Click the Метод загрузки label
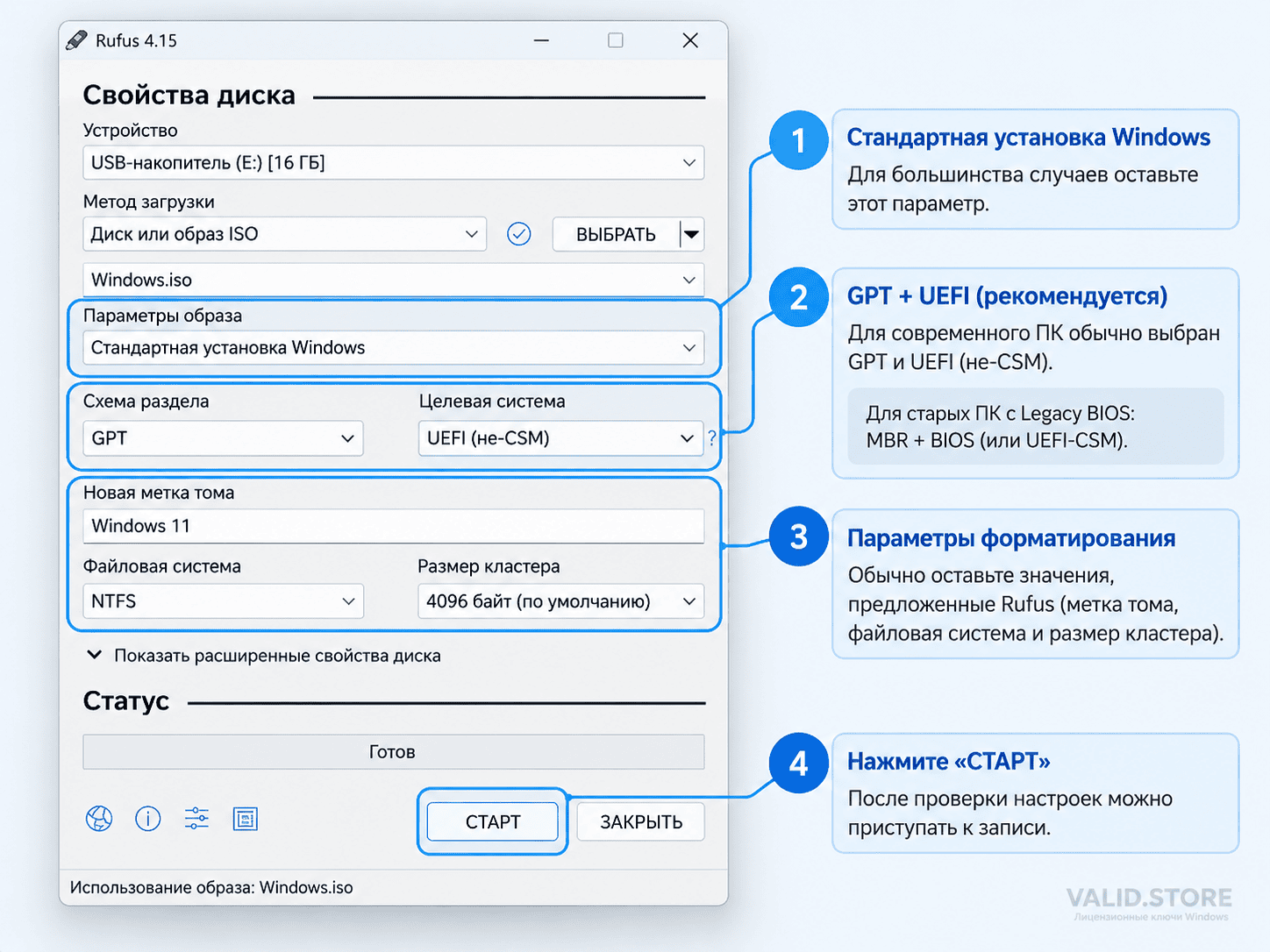This screenshot has width=1270, height=952. 148,202
